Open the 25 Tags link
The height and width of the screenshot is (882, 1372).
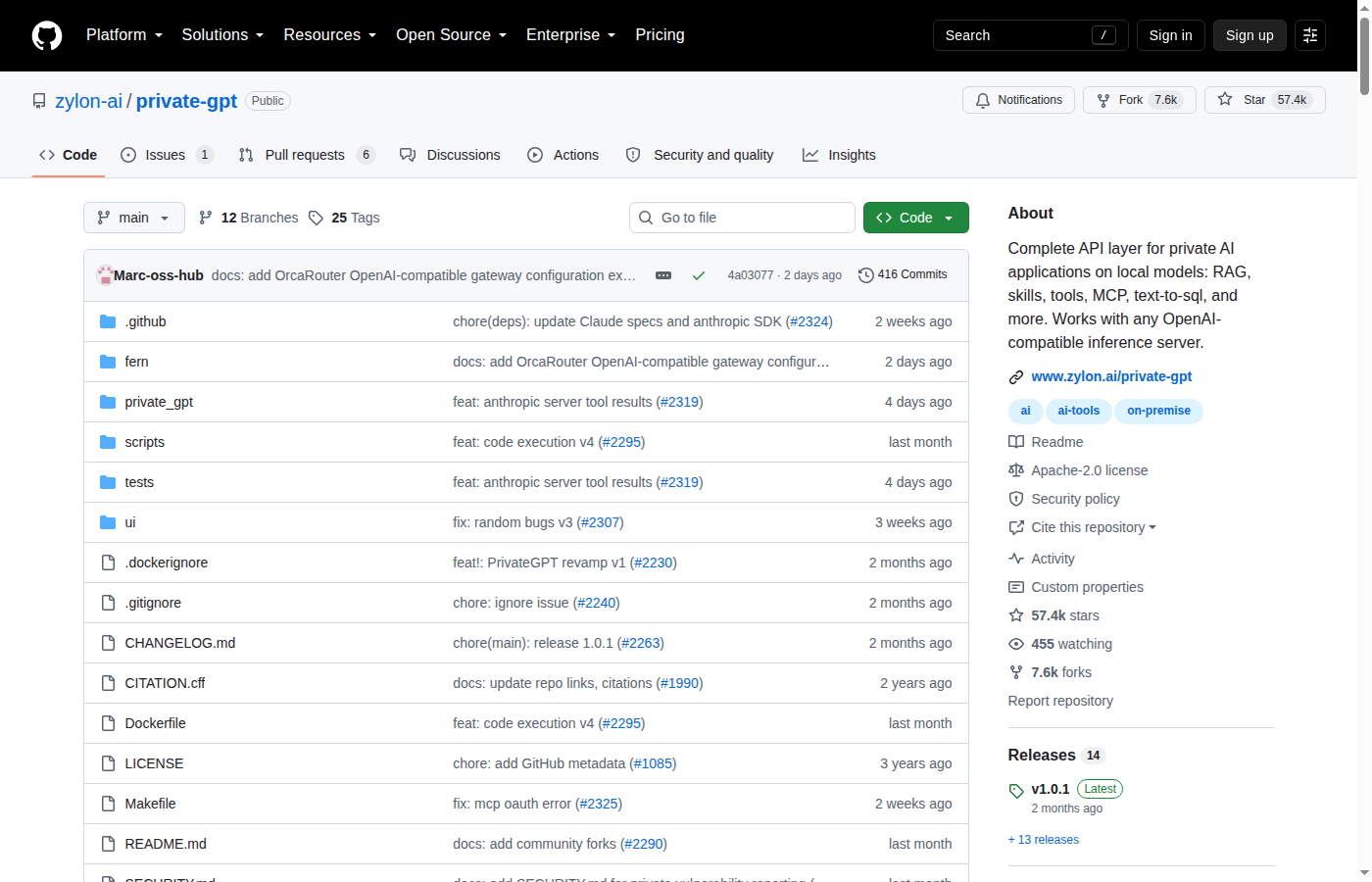point(344,218)
